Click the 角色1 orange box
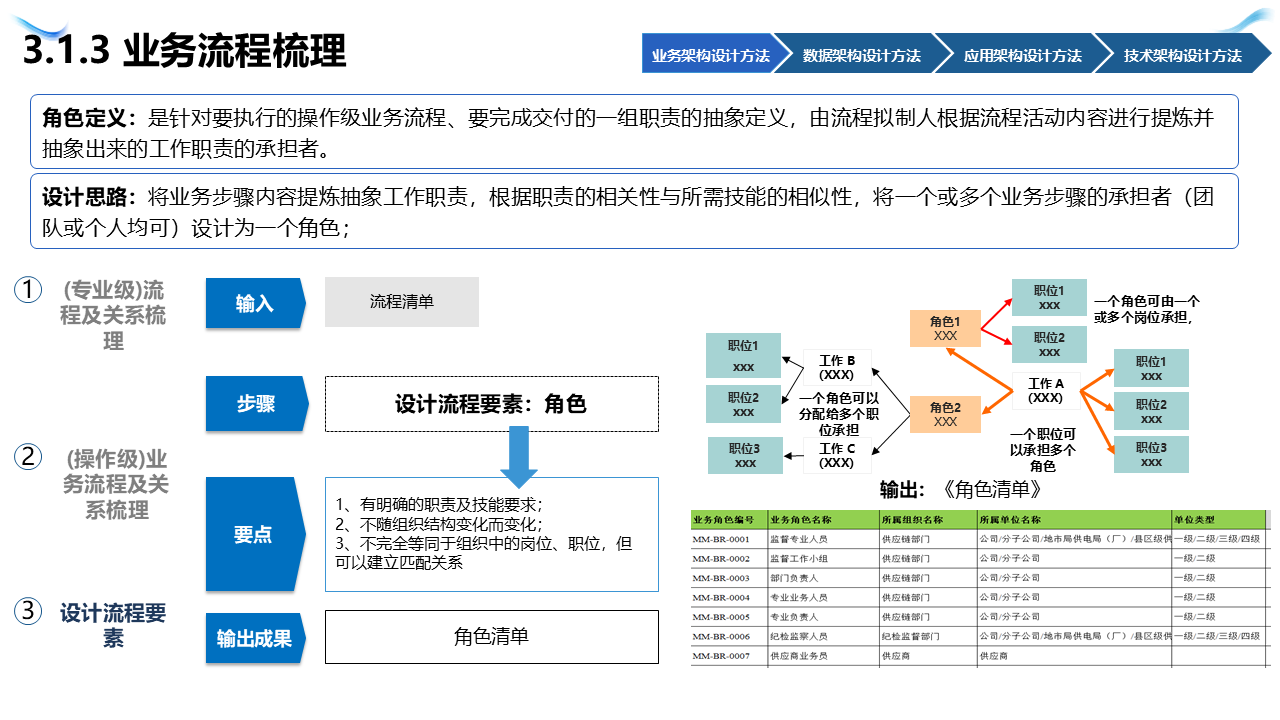The width and height of the screenshot is (1280, 720). point(945,328)
